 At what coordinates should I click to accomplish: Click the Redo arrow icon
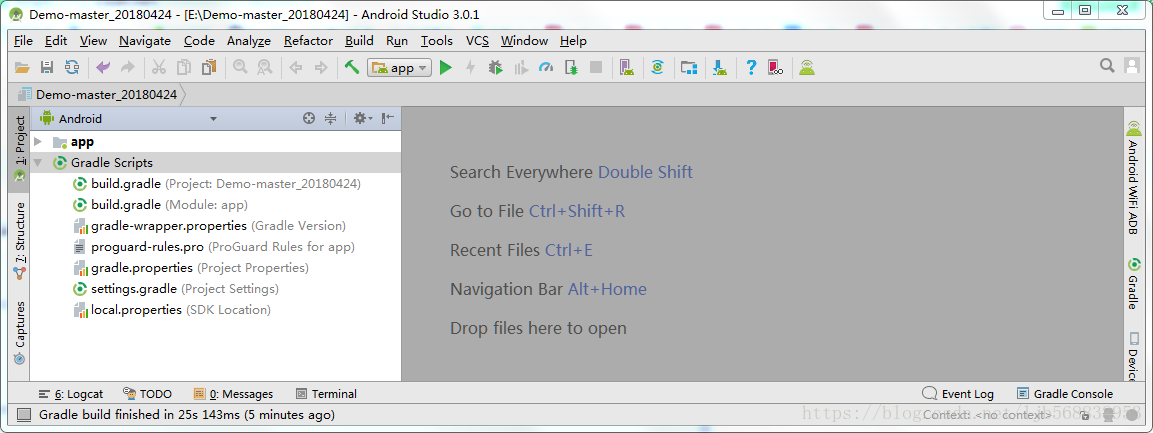pos(127,68)
